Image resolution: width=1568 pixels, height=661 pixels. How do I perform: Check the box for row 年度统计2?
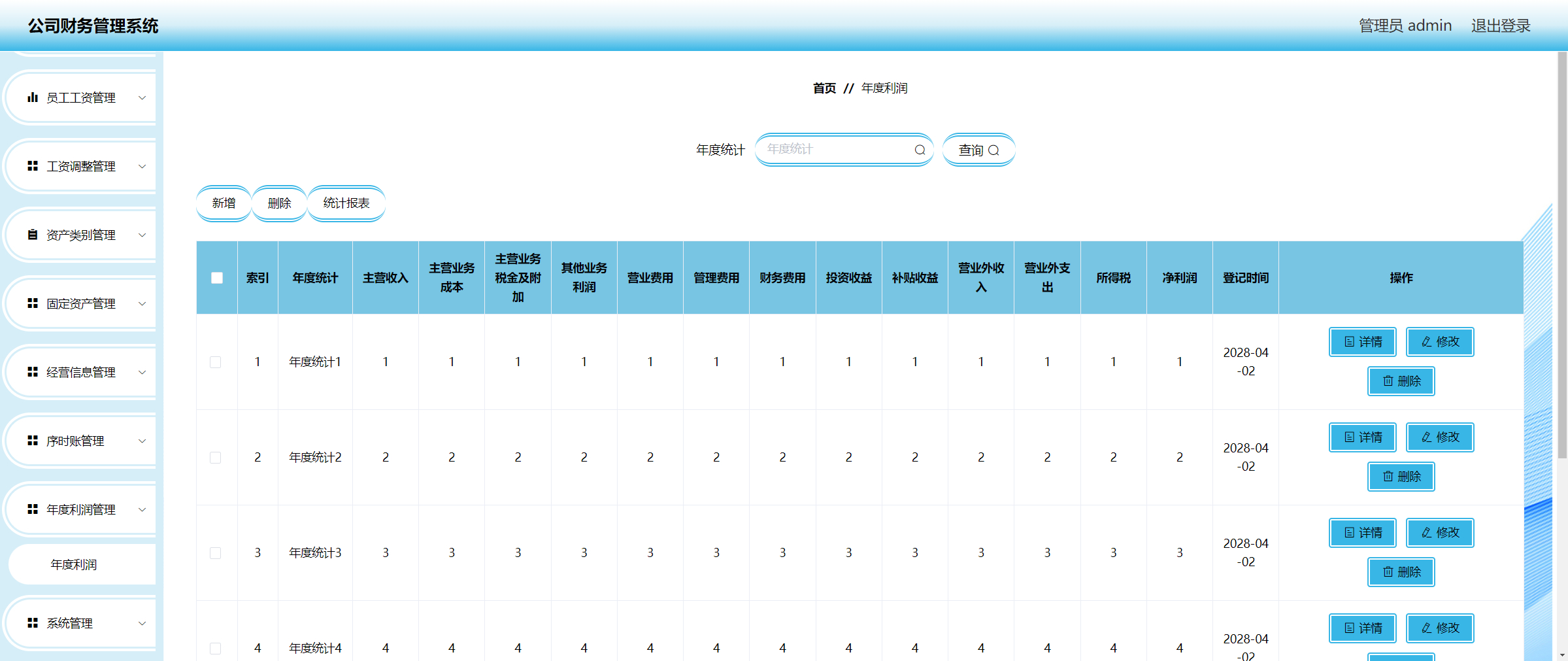pyautogui.click(x=216, y=458)
